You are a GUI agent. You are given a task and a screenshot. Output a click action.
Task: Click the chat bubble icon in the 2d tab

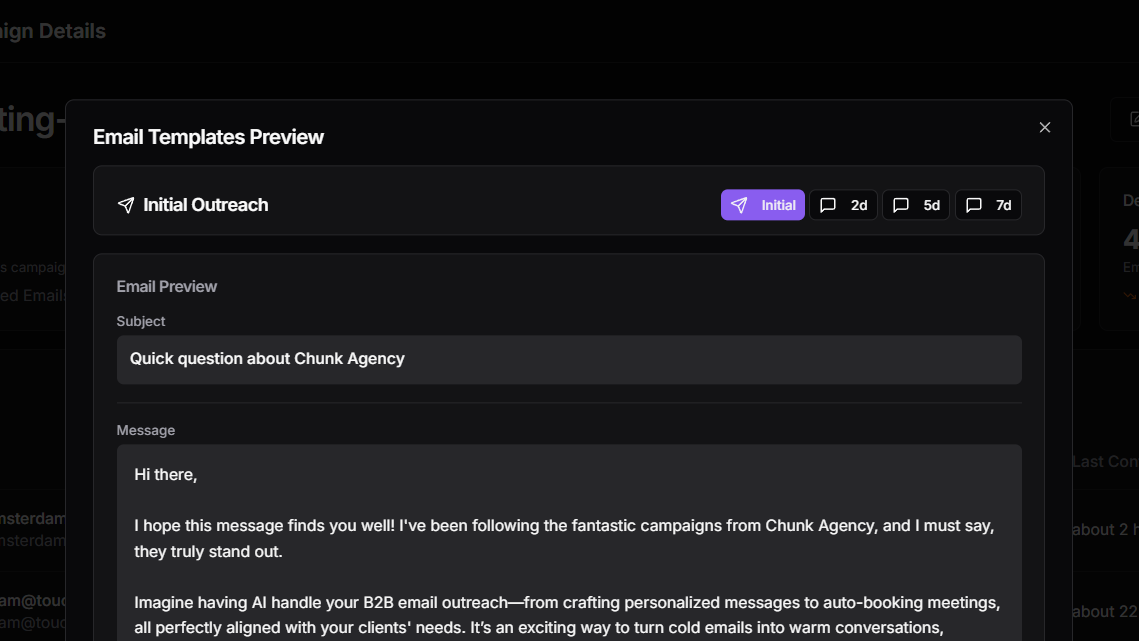(828, 205)
